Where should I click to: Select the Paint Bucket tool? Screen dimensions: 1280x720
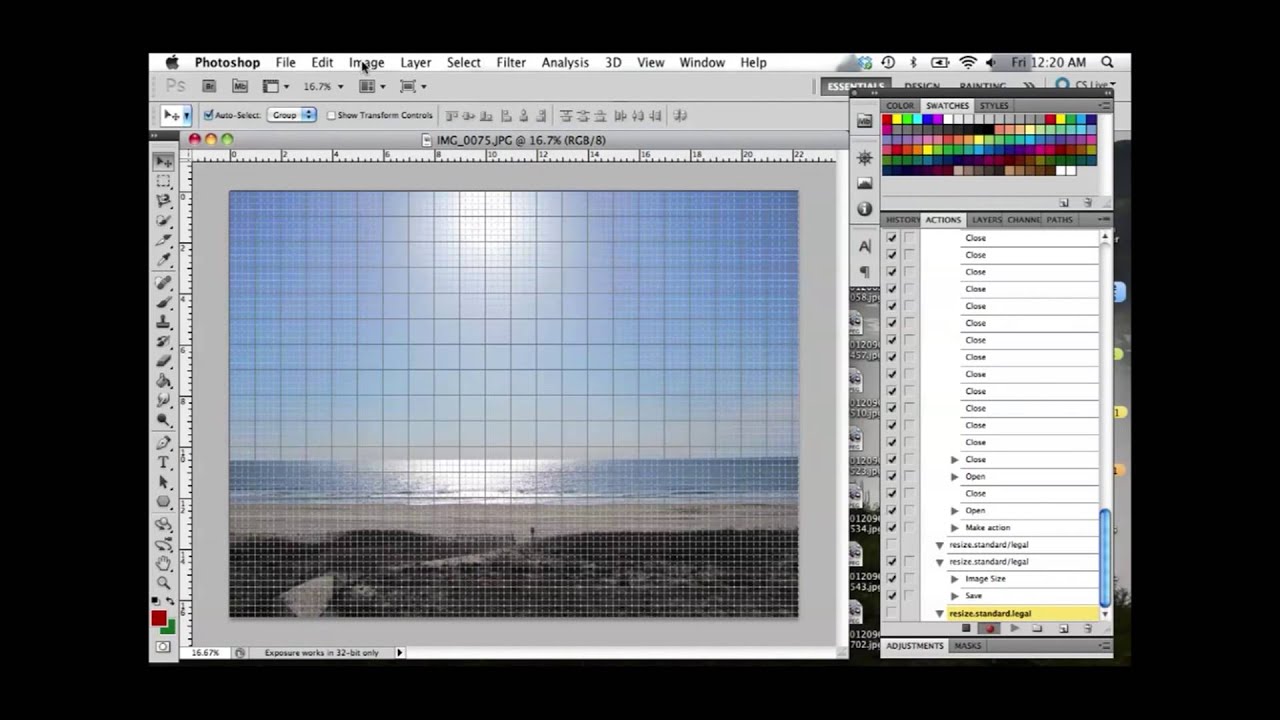click(x=163, y=381)
